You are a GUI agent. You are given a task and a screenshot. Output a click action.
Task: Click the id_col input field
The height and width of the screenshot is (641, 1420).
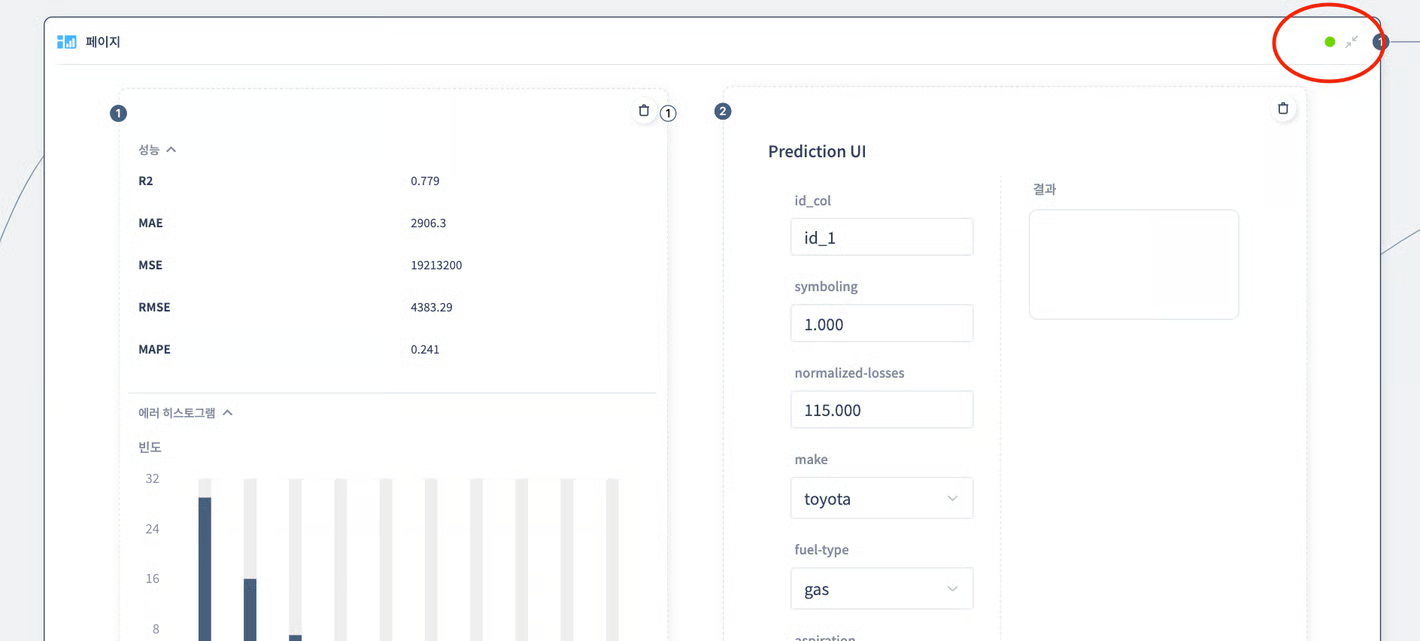(881, 238)
